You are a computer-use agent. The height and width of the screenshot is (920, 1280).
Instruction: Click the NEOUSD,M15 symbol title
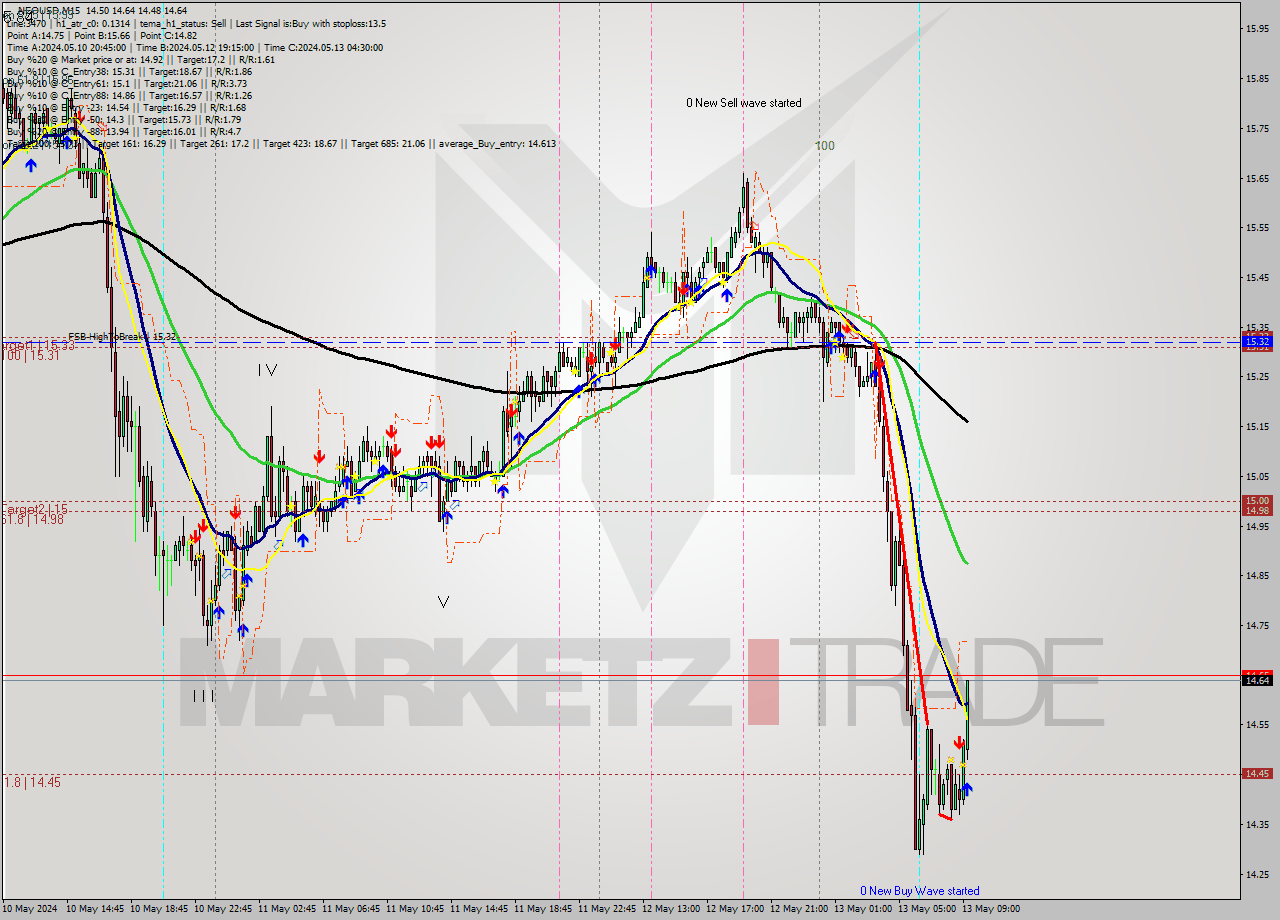50,11
